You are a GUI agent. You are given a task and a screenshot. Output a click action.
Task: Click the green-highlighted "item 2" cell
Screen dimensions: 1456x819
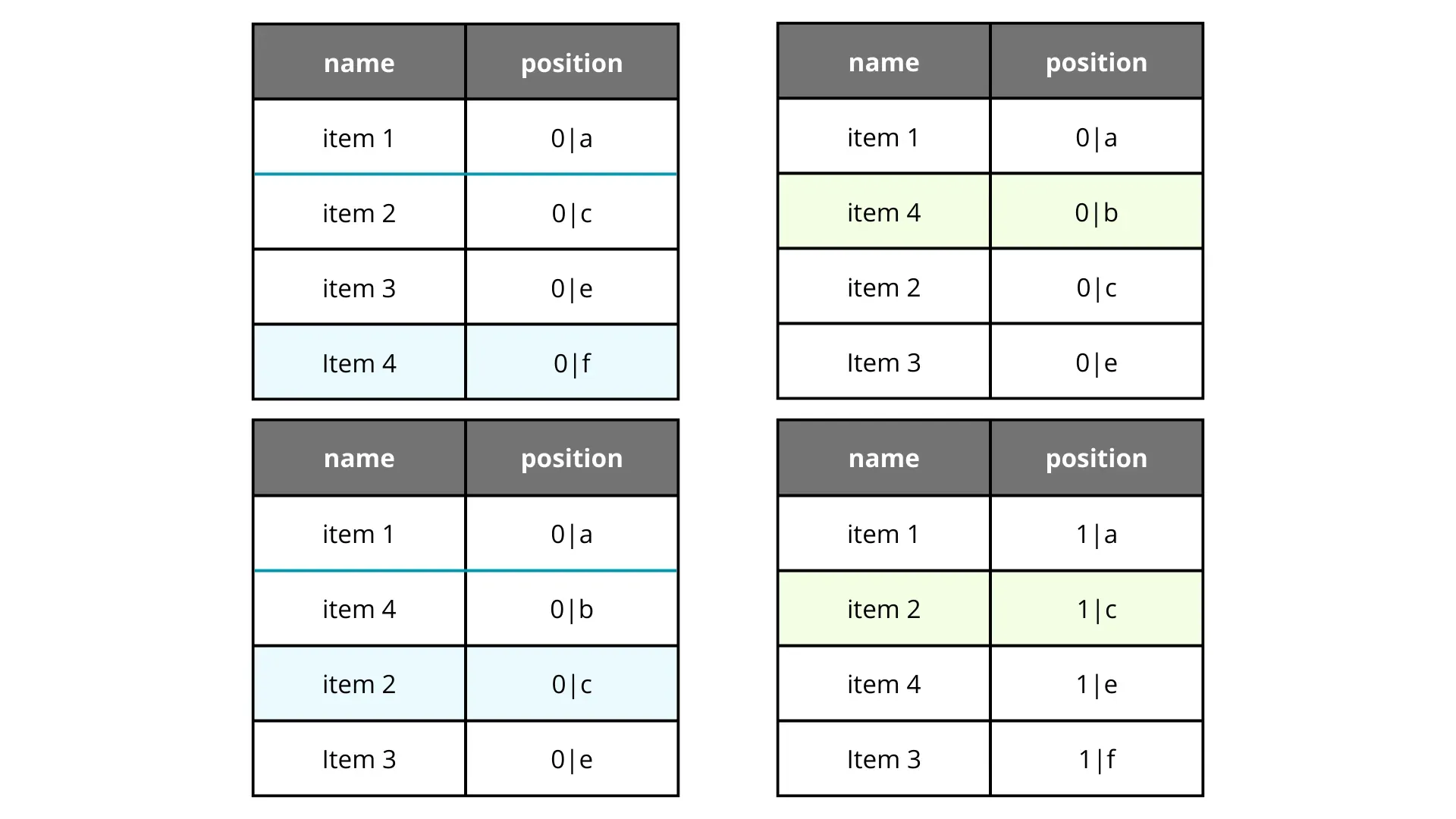pyautogui.click(x=883, y=609)
